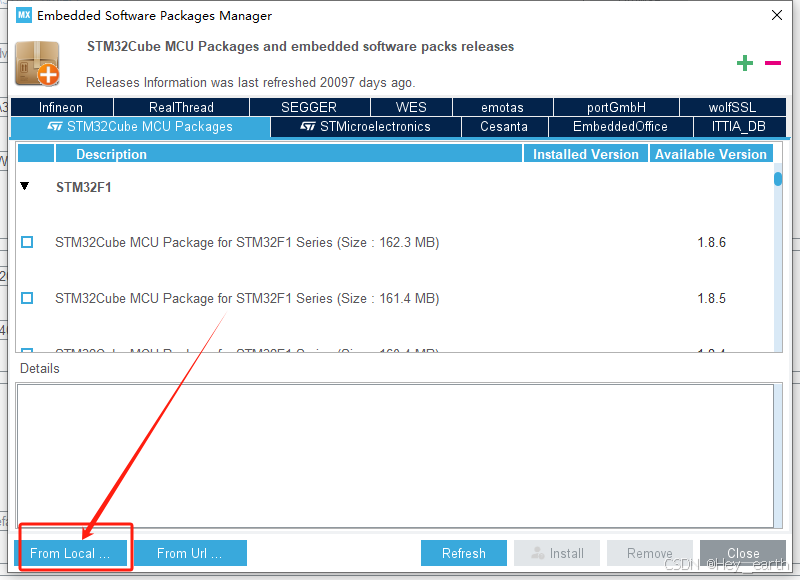Click the Refresh button
Screen dimensions: 800x580
464,553
